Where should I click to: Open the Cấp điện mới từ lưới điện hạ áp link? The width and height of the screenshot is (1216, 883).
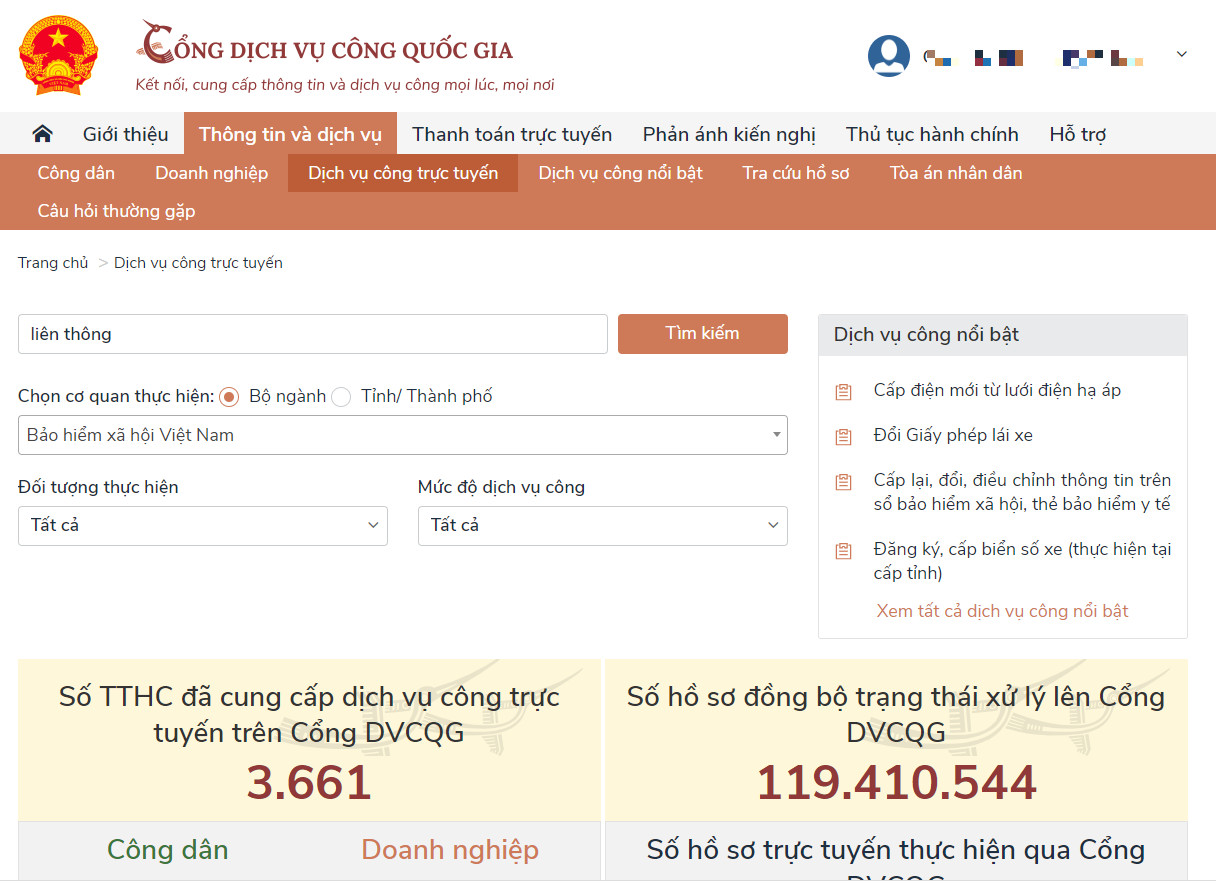pyautogui.click(x=997, y=390)
